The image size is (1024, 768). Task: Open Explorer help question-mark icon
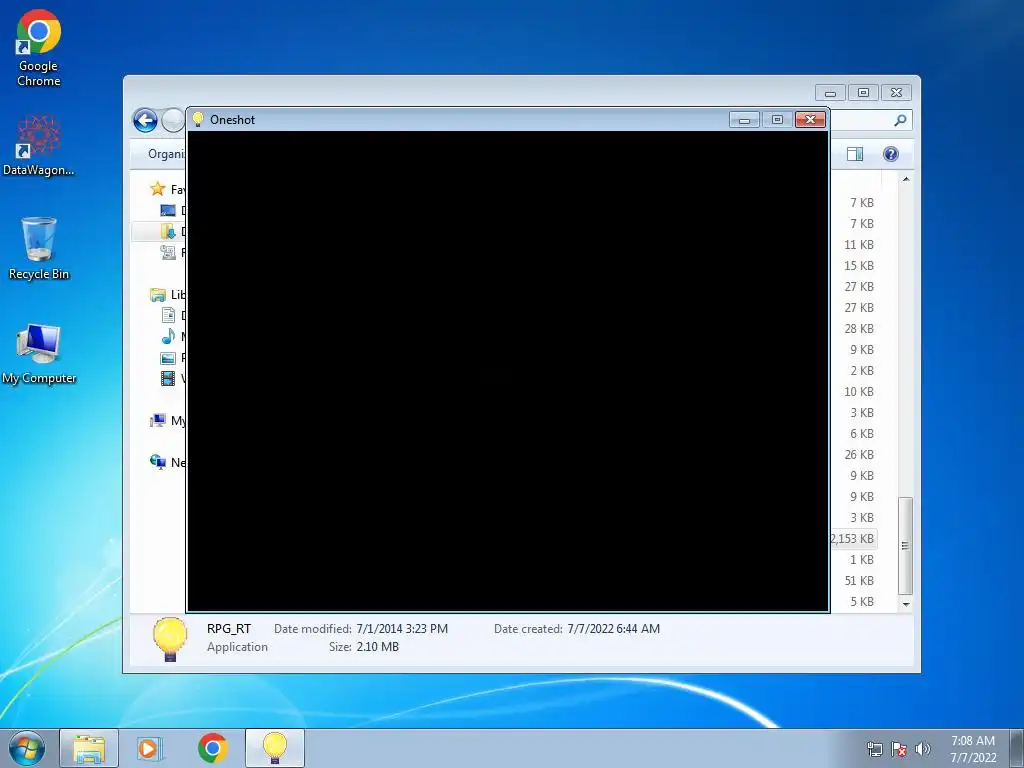click(x=890, y=154)
